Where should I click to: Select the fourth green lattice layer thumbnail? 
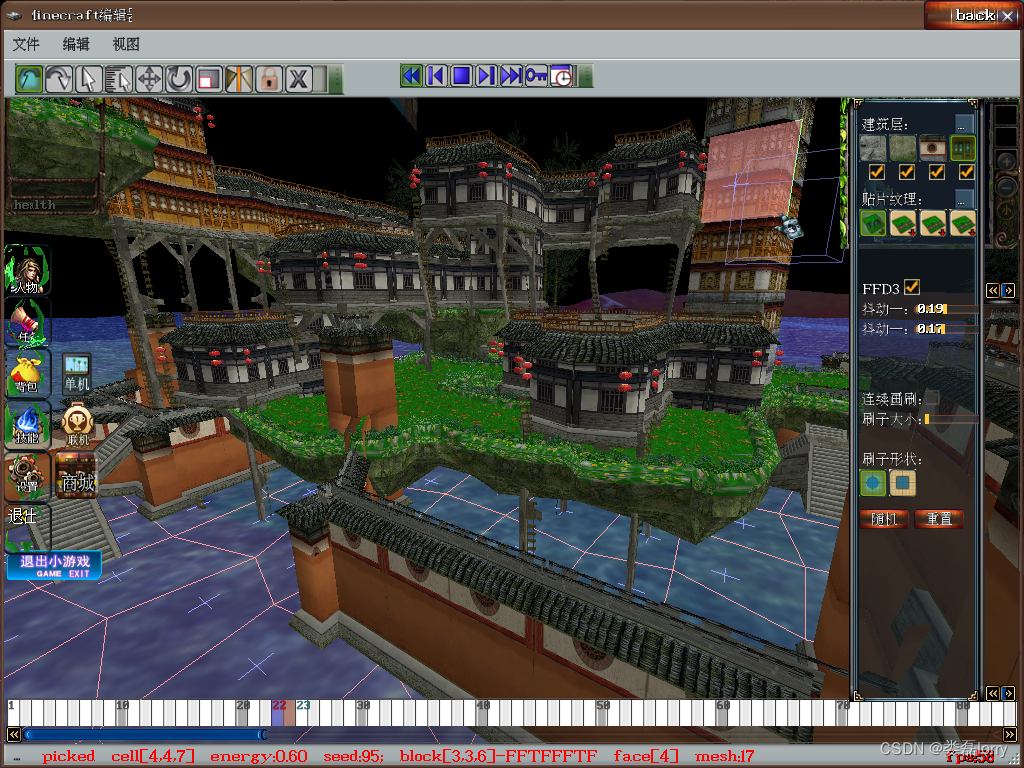tap(963, 148)
